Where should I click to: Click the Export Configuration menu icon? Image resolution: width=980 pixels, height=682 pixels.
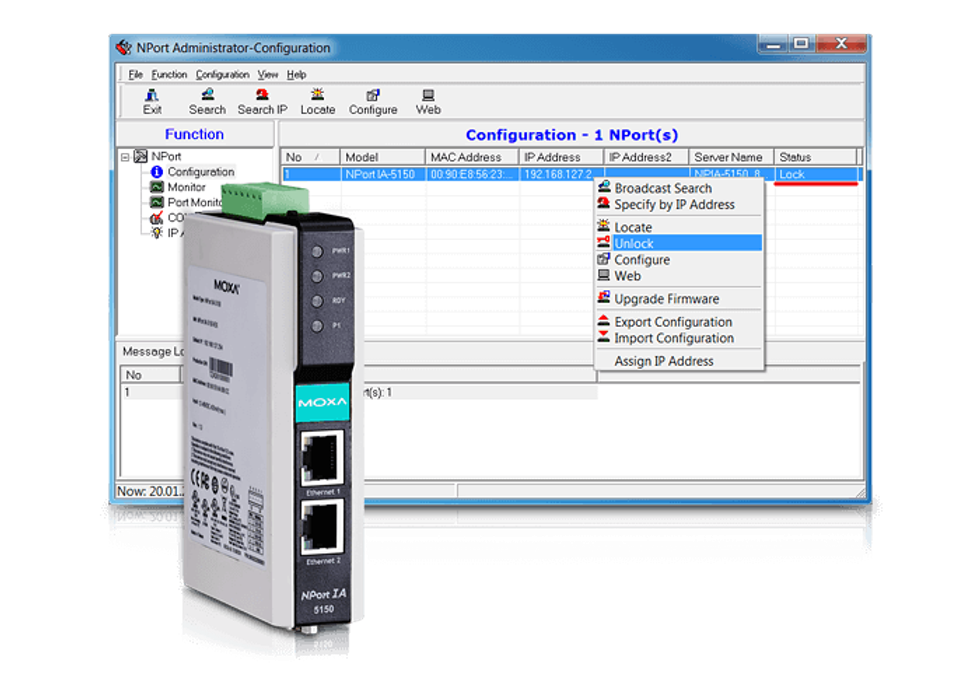pos(604,320)
